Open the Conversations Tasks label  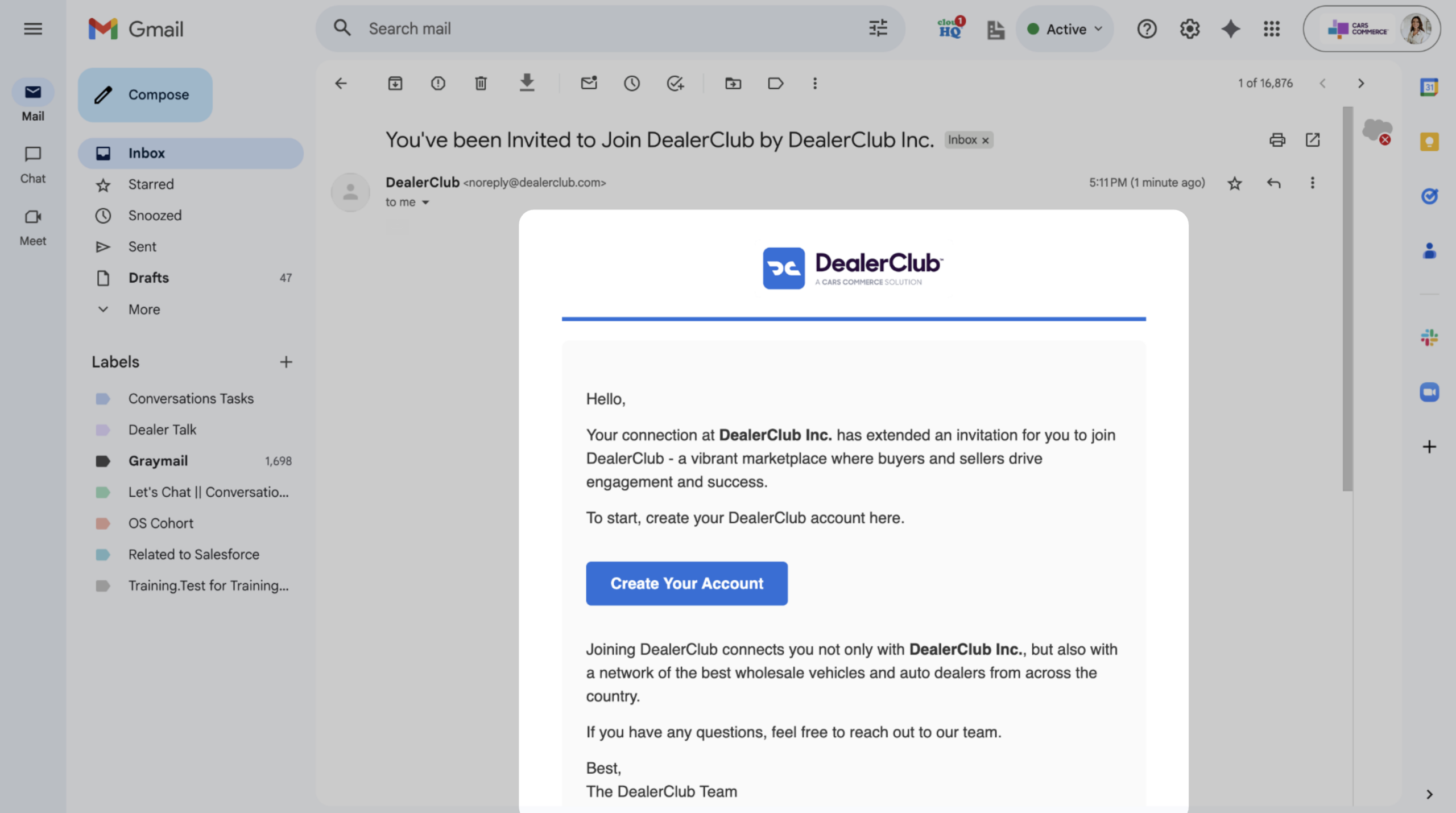[x=191, y=398]
